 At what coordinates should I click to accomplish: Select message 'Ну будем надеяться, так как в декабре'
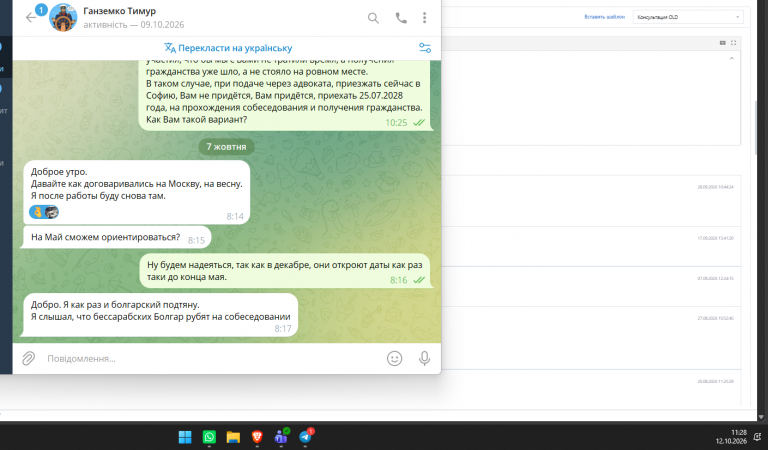point(285,271)
